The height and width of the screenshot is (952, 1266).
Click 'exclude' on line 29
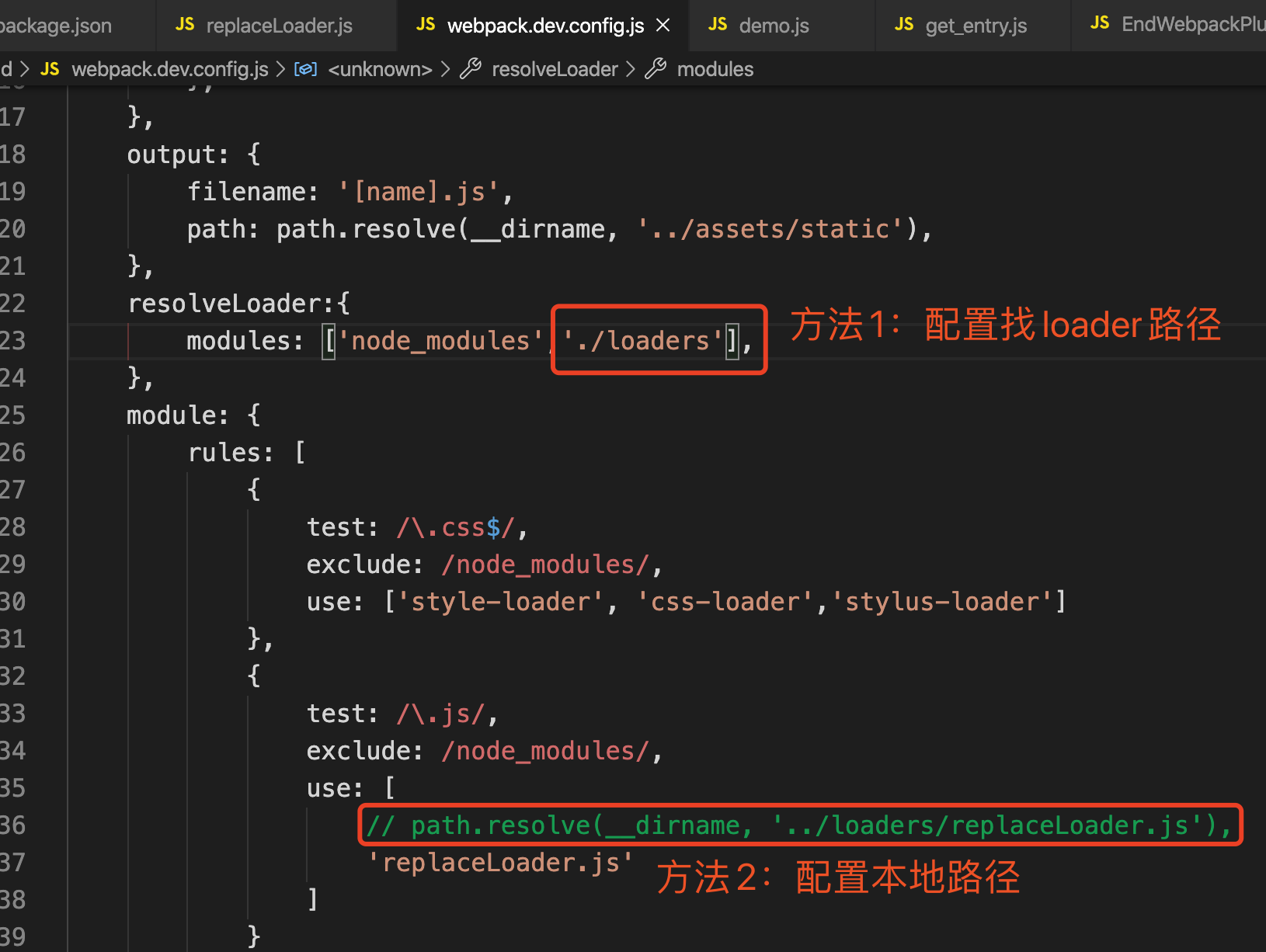pyautogui.click(x=359, y=565)
